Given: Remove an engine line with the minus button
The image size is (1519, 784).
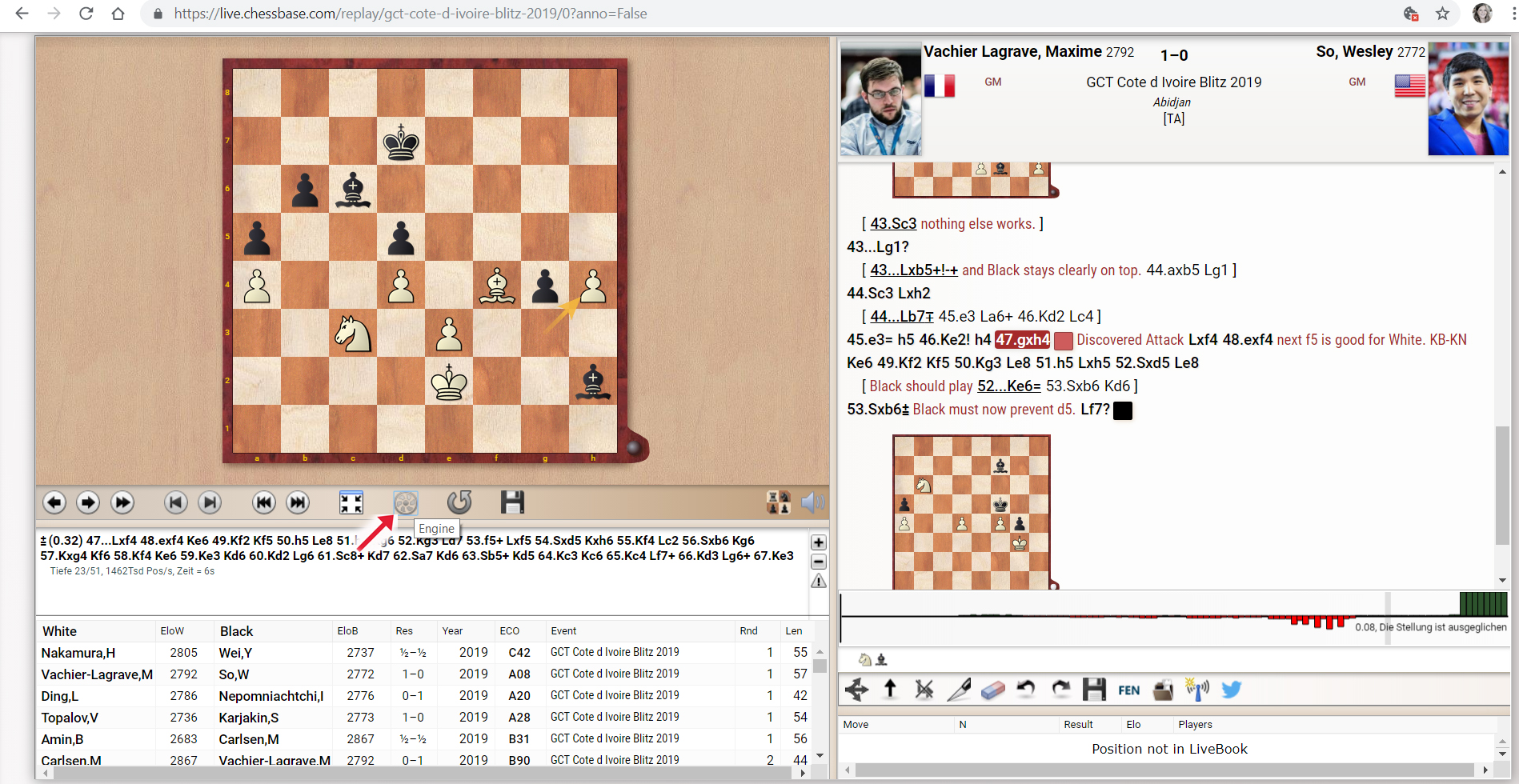Looking at the screenshot, I should [x=819, y=562].
